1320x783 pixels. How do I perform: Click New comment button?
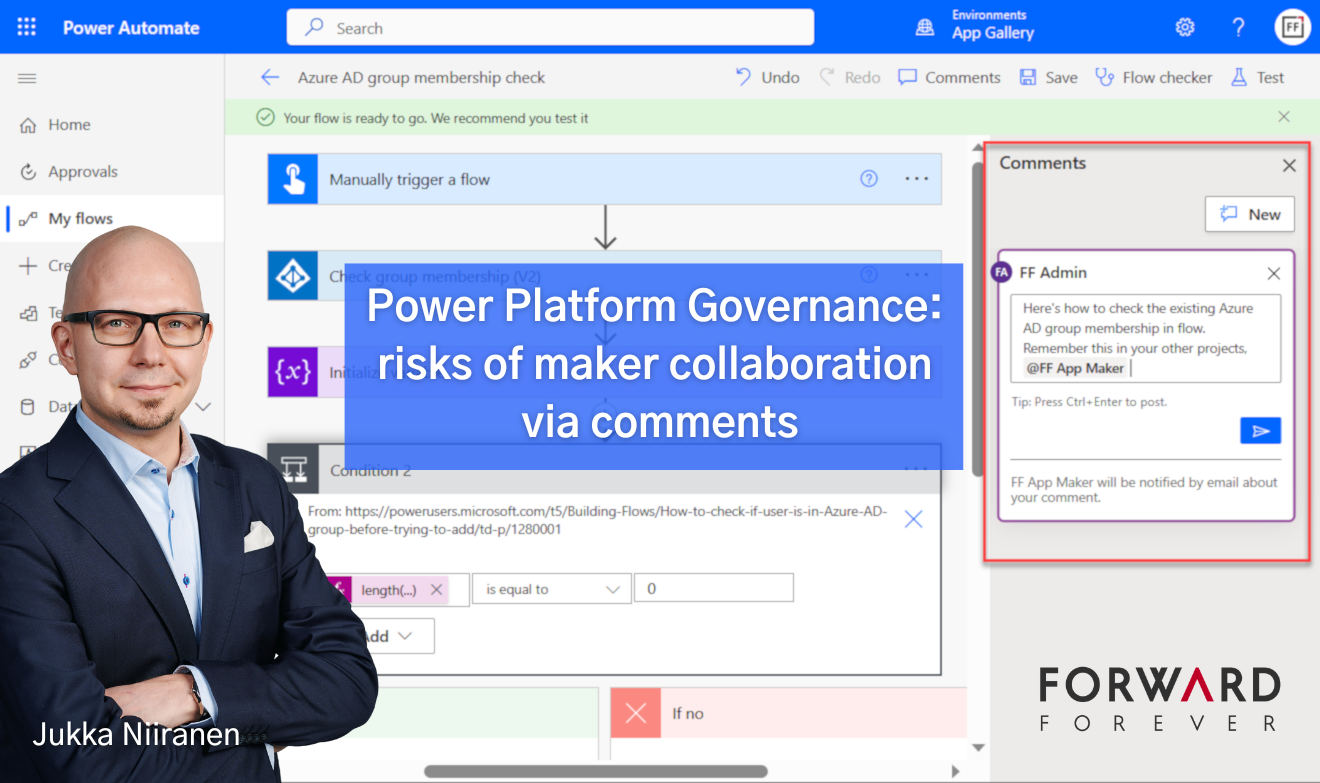(x=1250, y=214)
